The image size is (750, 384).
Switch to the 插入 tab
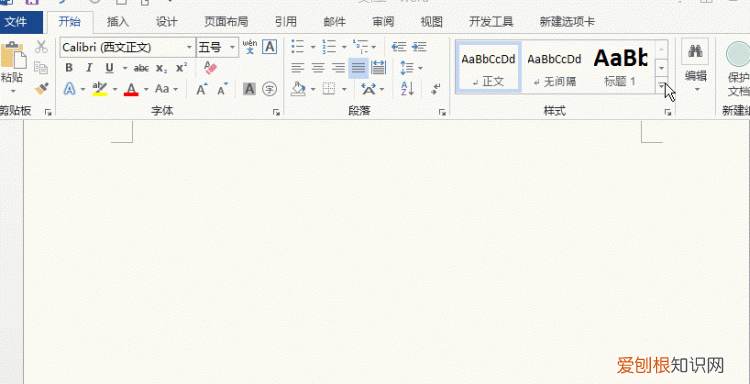tap(118, 22)
